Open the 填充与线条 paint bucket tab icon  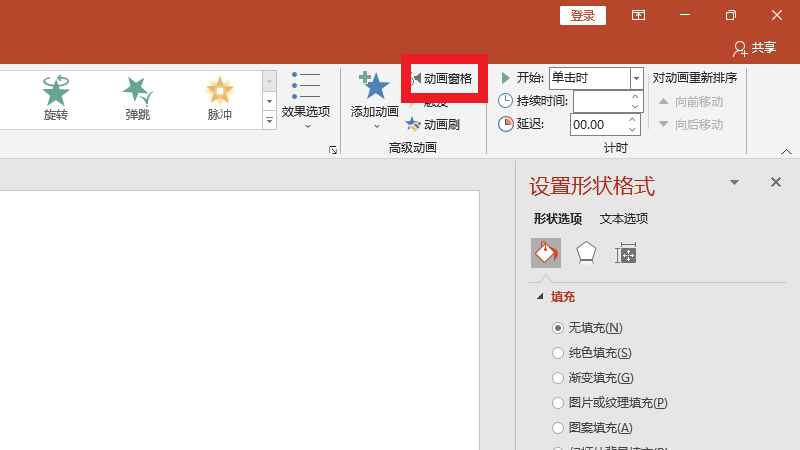pos(545,253)
